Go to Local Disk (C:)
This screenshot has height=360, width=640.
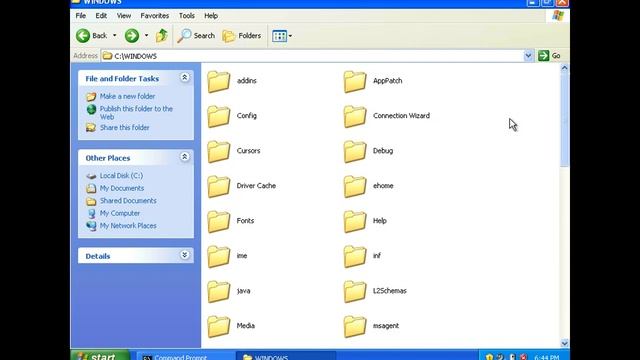click(121, 176)
